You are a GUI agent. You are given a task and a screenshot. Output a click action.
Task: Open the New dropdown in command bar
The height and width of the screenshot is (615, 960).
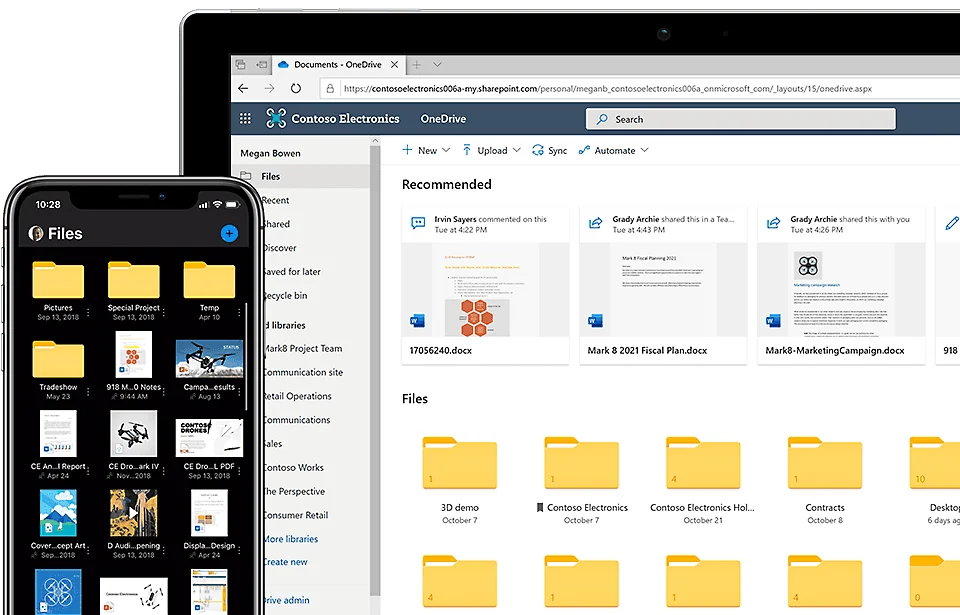(x=426, y=150)
